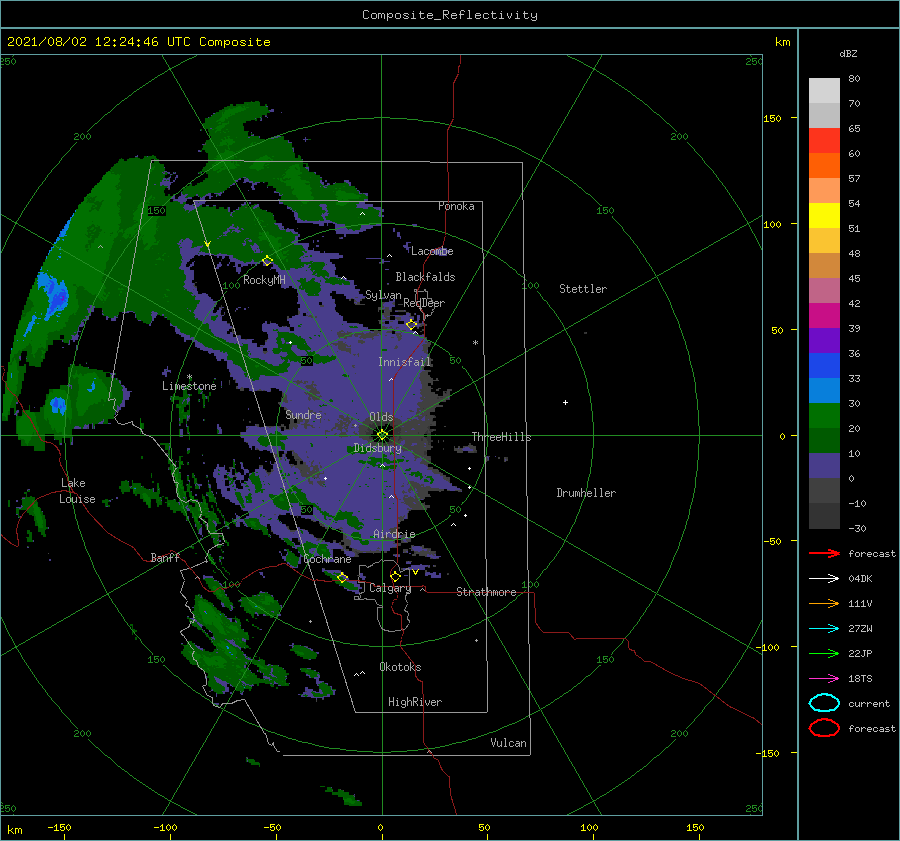Click the cyan 27ZW arrow icon
The image size is (900, 841).
point(824,629)
